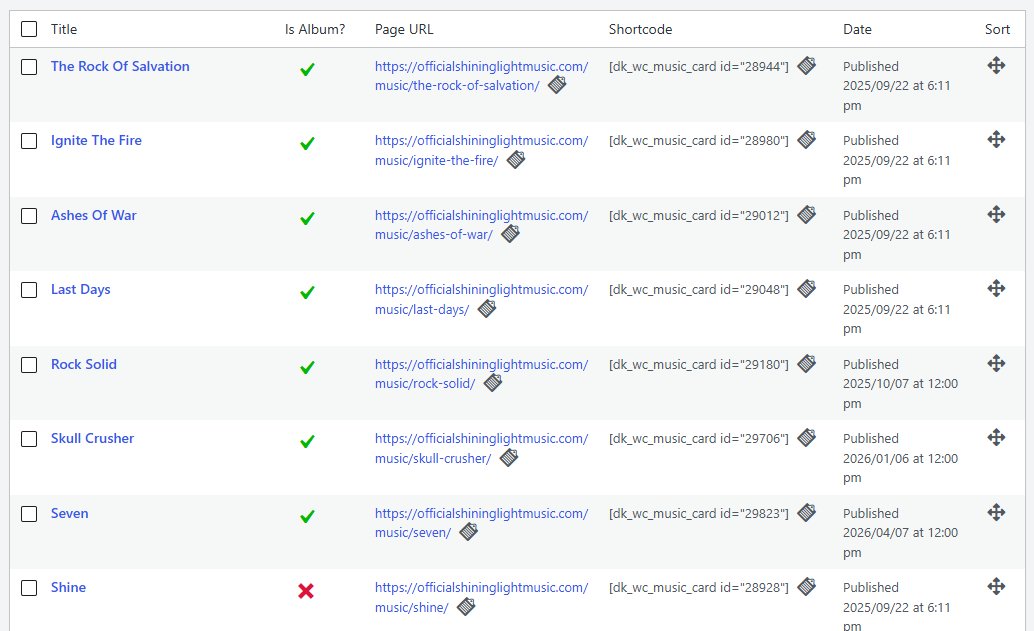Visit the skull-crusher page URL
Viewport: 1034px width, 631px height.
pos(481,448)
